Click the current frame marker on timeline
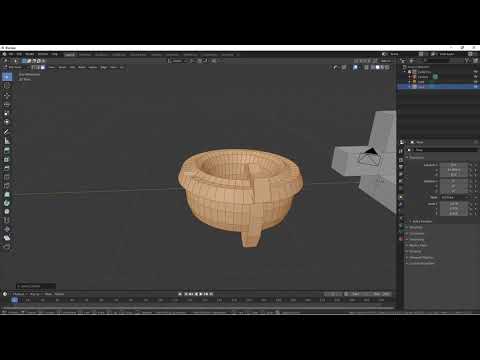The image size is (480, 360). 14,300
